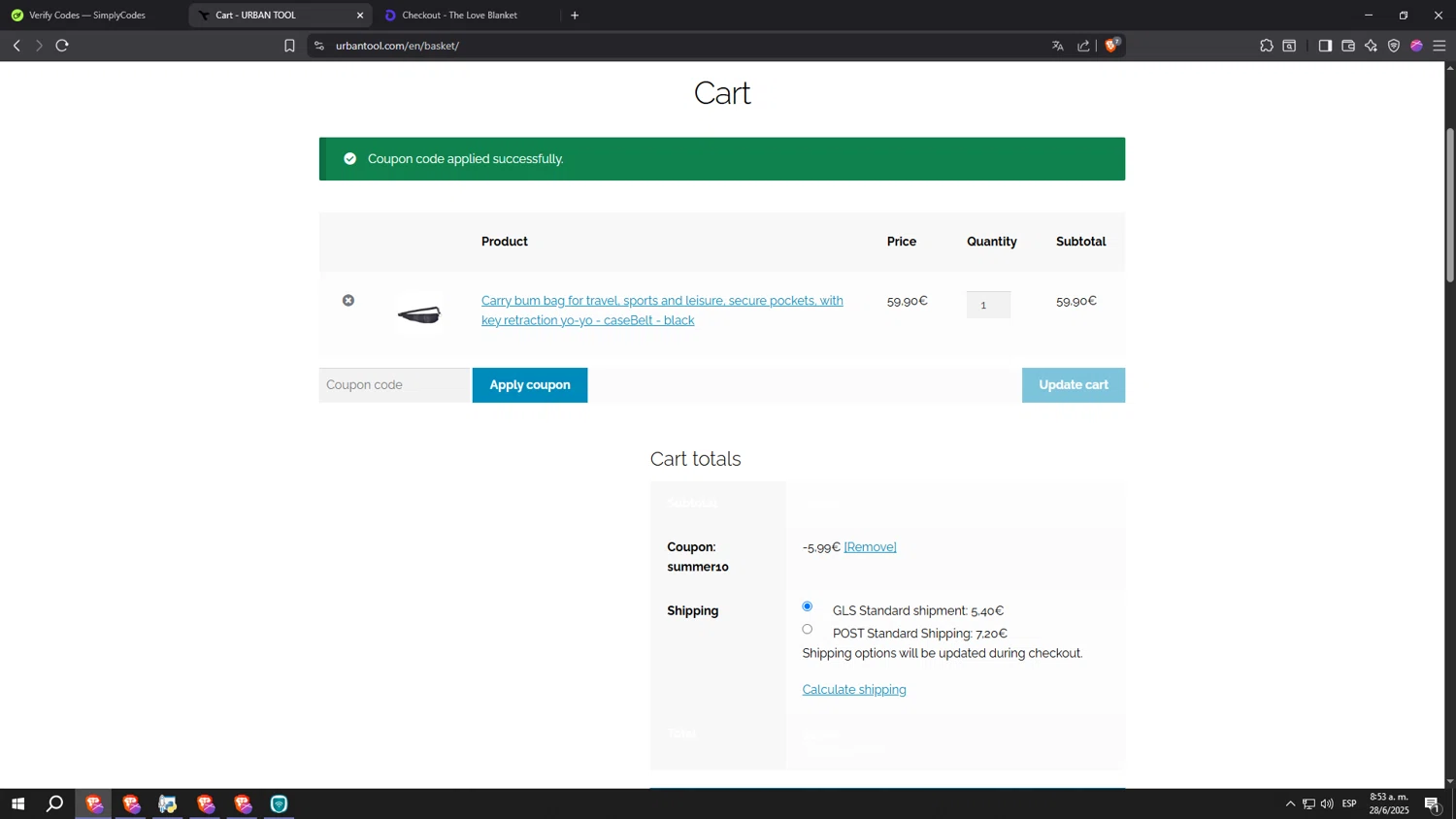
Task: Click the Update cart button
Action: 1074,385
